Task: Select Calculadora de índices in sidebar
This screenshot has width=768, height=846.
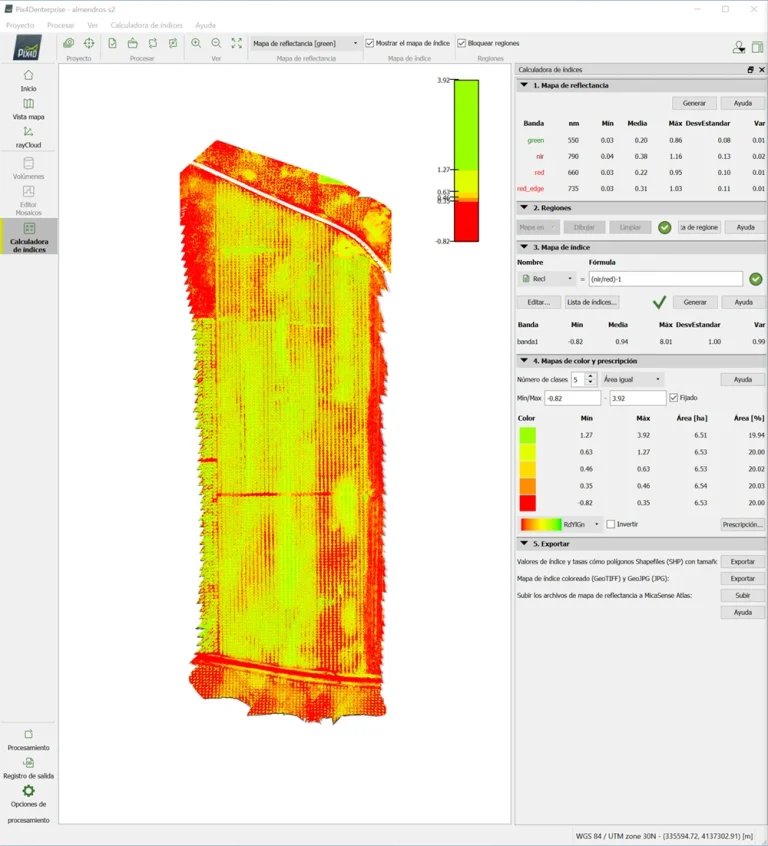Action: point(29,236)
